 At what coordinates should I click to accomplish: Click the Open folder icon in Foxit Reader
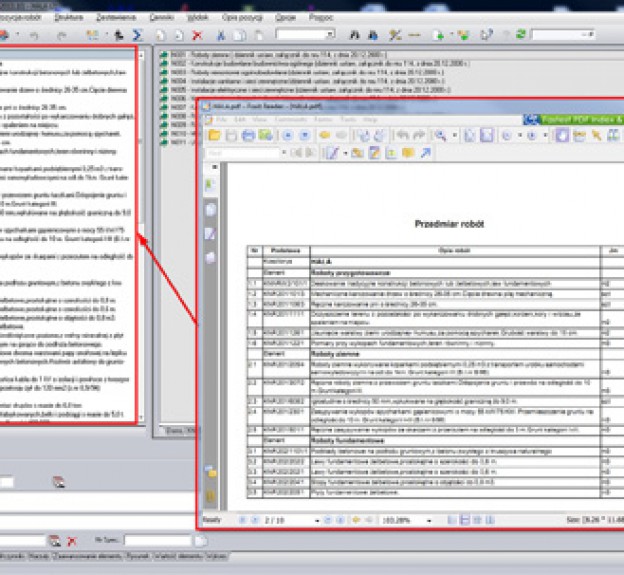pos(214,135)
